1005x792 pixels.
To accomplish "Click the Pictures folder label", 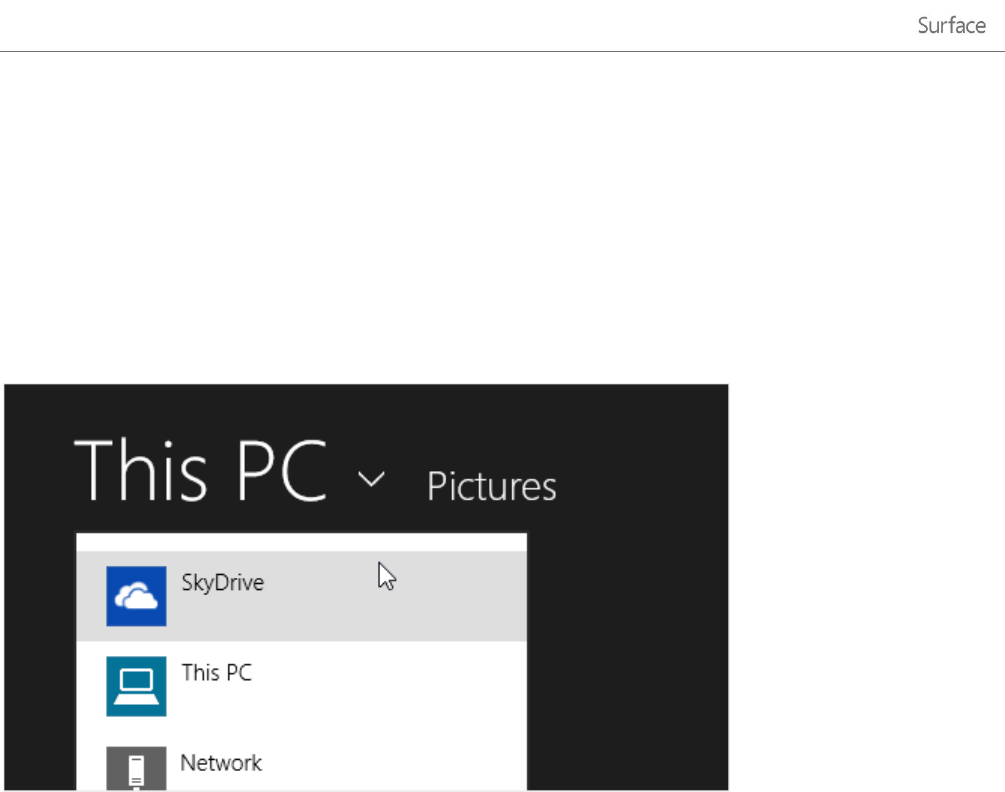I will point(491,486).
